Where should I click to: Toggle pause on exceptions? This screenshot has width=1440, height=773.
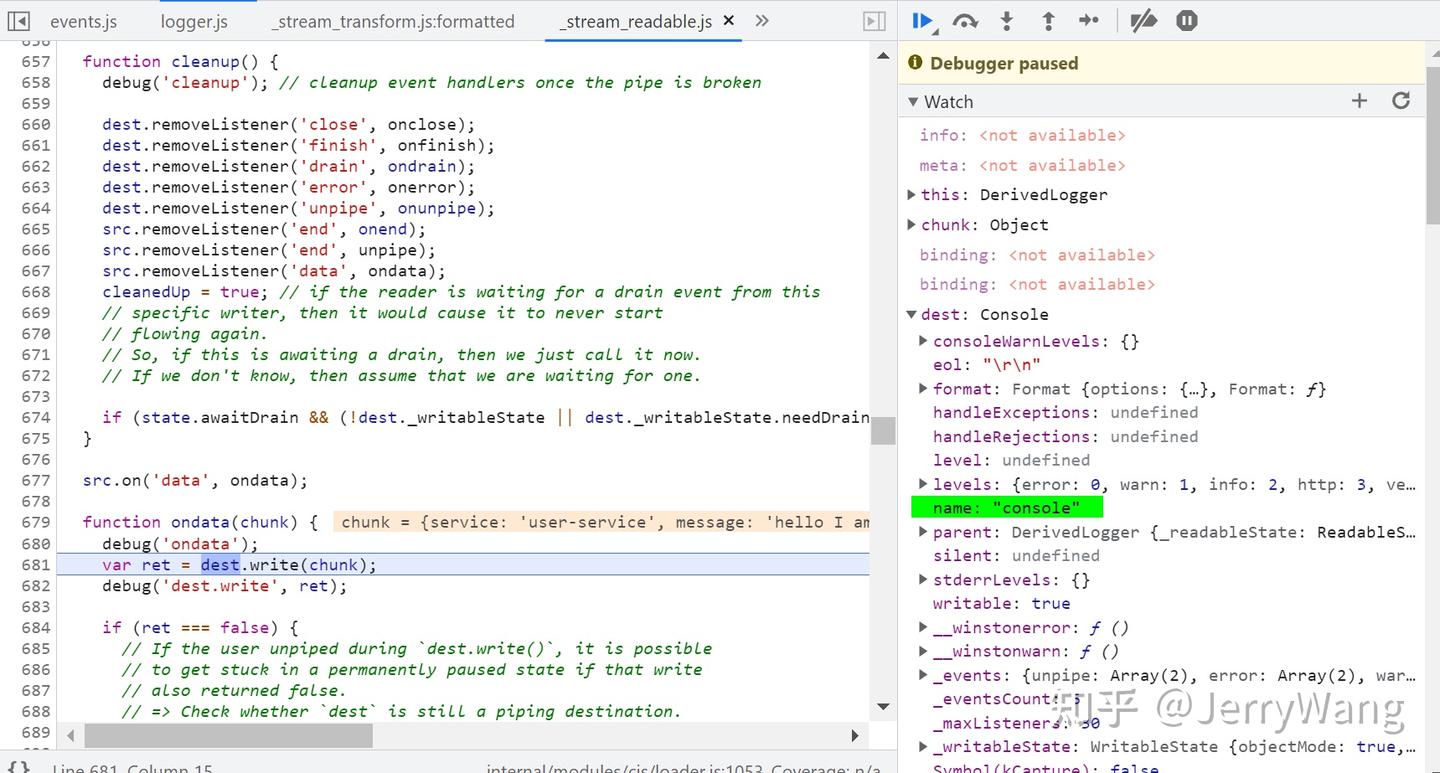[1187, 21]
